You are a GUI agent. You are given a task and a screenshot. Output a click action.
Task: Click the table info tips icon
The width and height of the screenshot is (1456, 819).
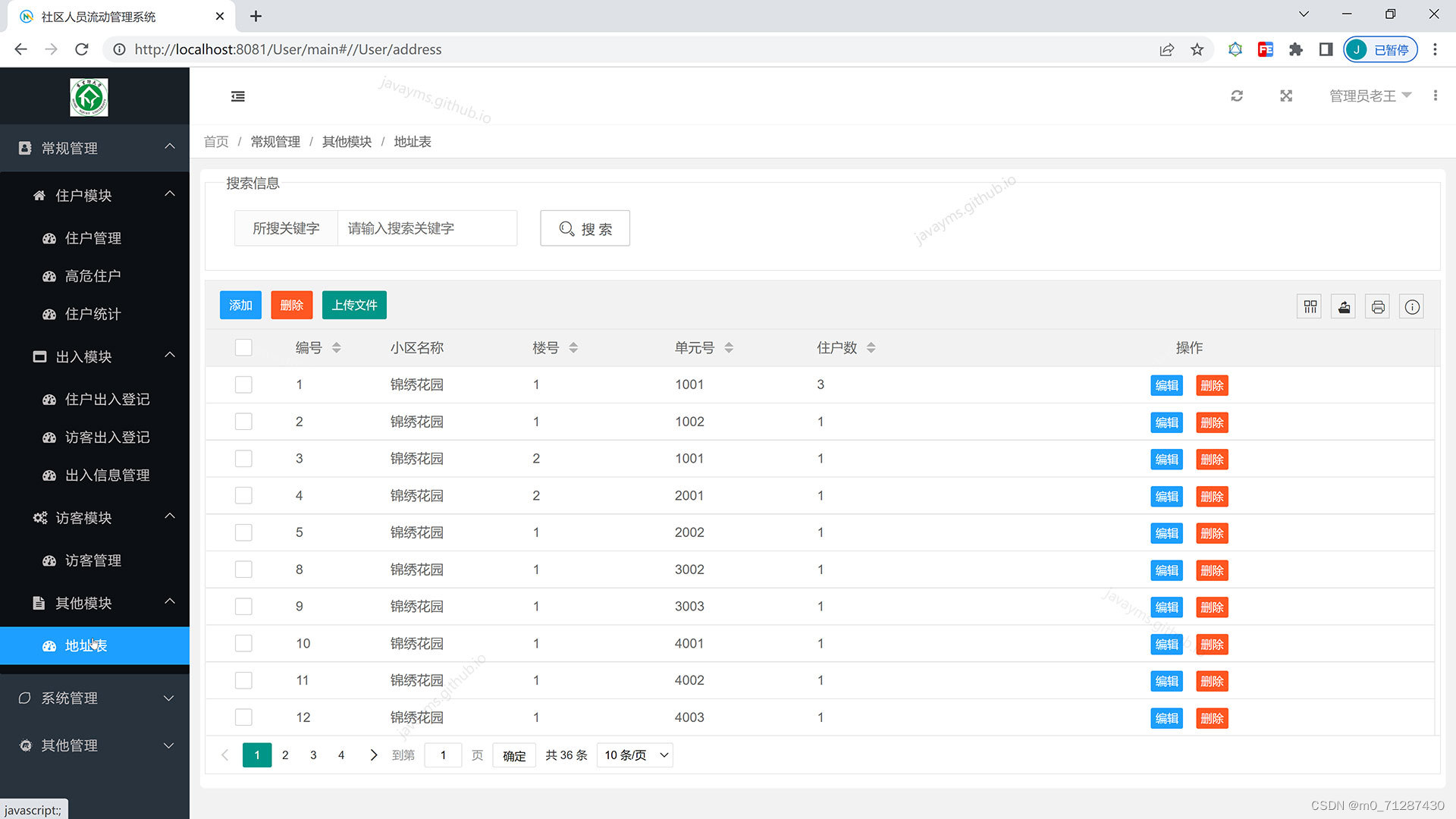(1411, 307)
